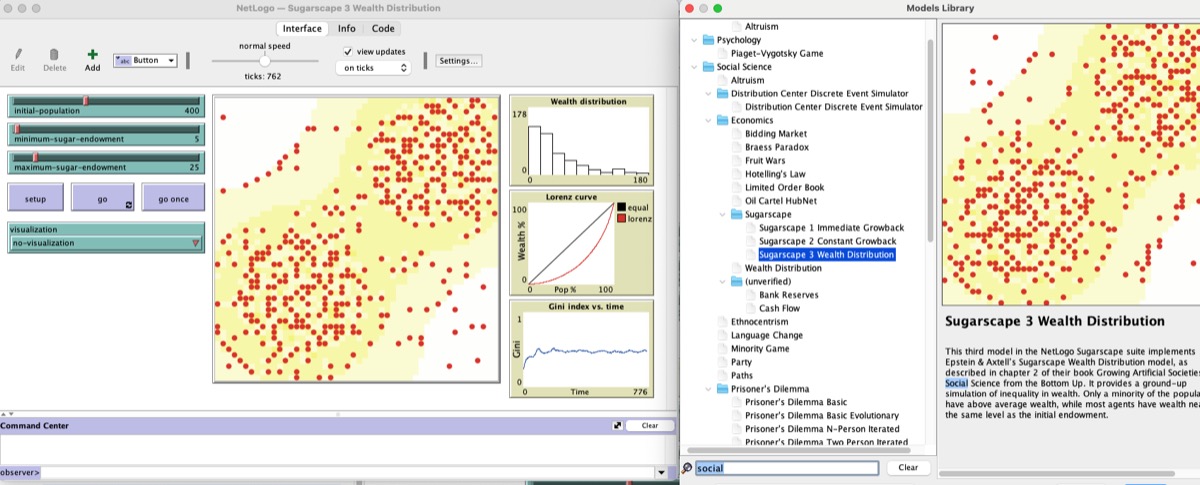Screen dimensions: 1200x485
Task: Toggle the 'view updates' checkbox
Action: (x=347, y=51)
